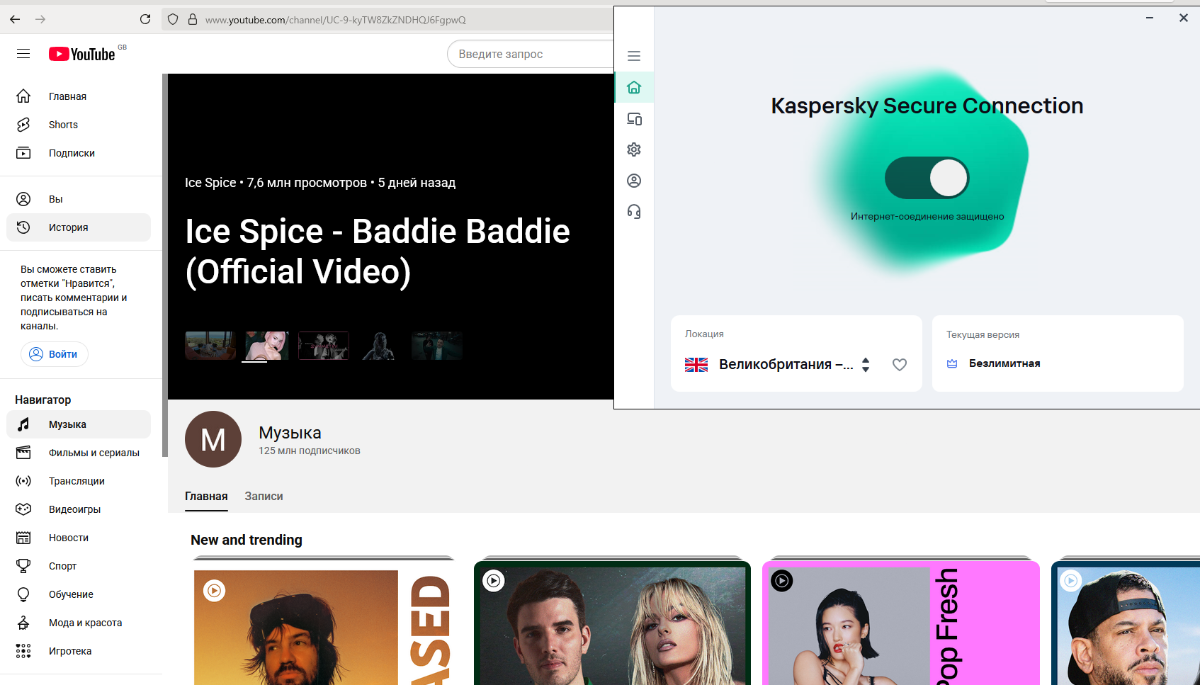Open the Вы section
Image resolution: width=1200 pixels, height=685 pixels.
click(x=78, y=199)
